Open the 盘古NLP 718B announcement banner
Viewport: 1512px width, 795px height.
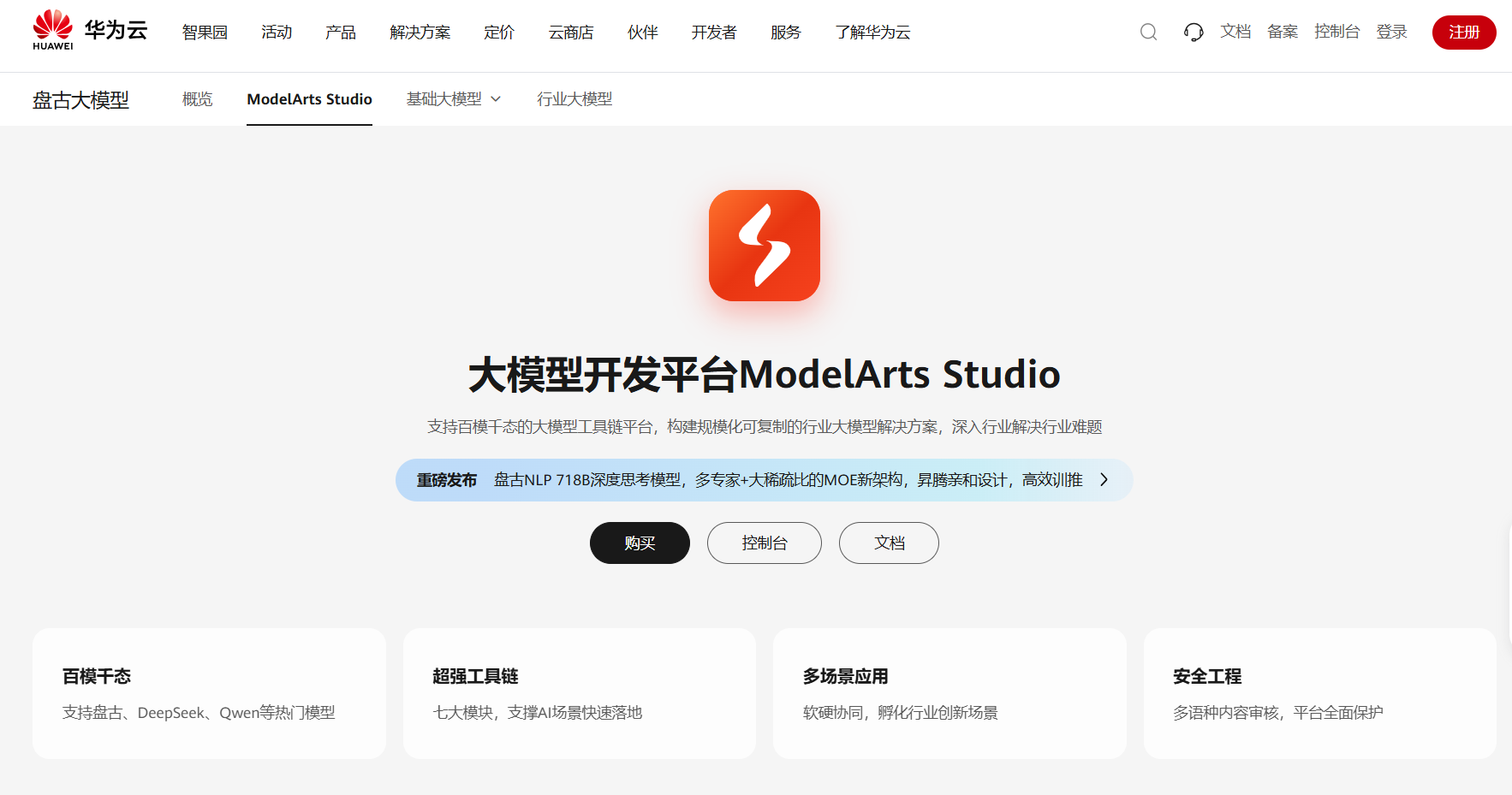pos(765,480)
